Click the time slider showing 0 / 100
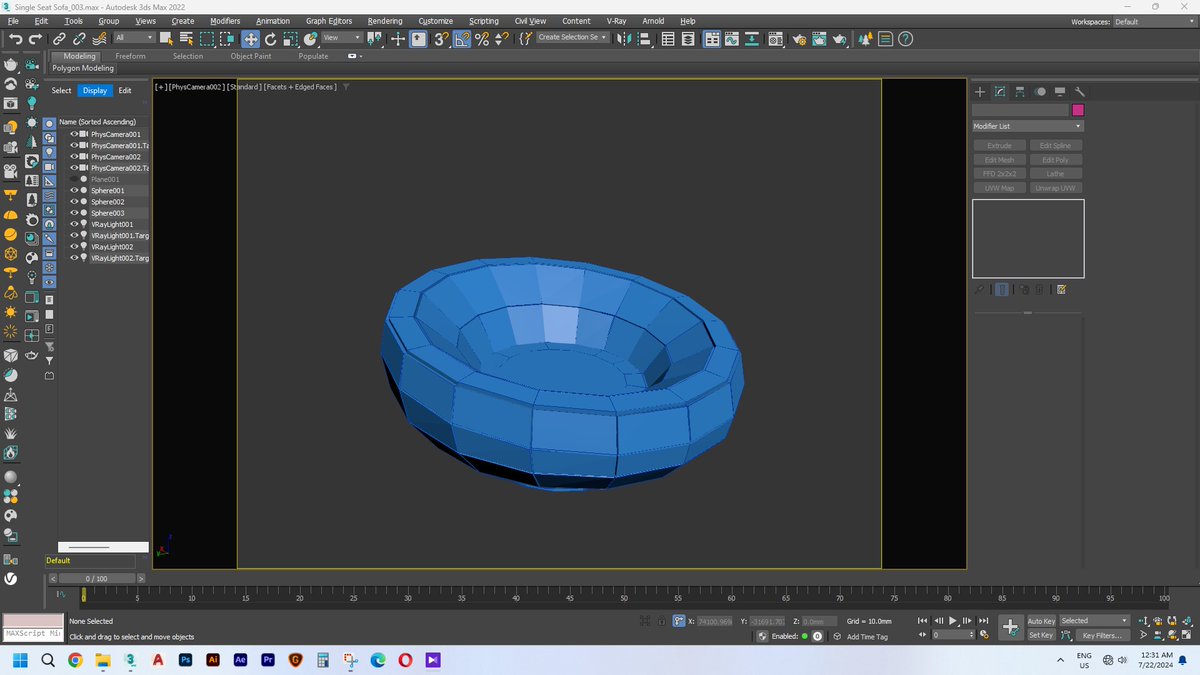Viewport: 1200px width, 675px height. [x=97, y=578]
